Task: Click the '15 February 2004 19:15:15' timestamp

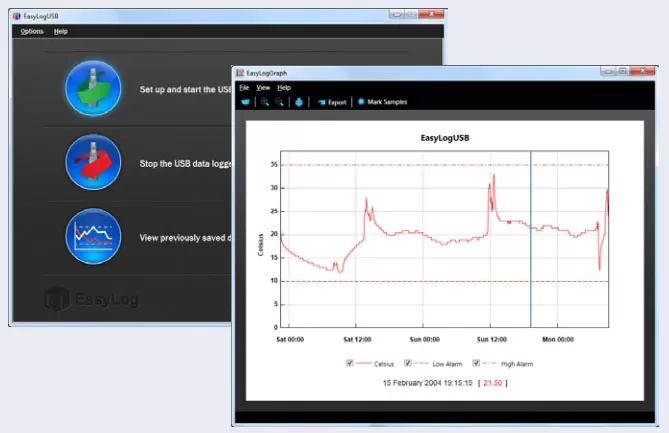Action: [428, 383]
